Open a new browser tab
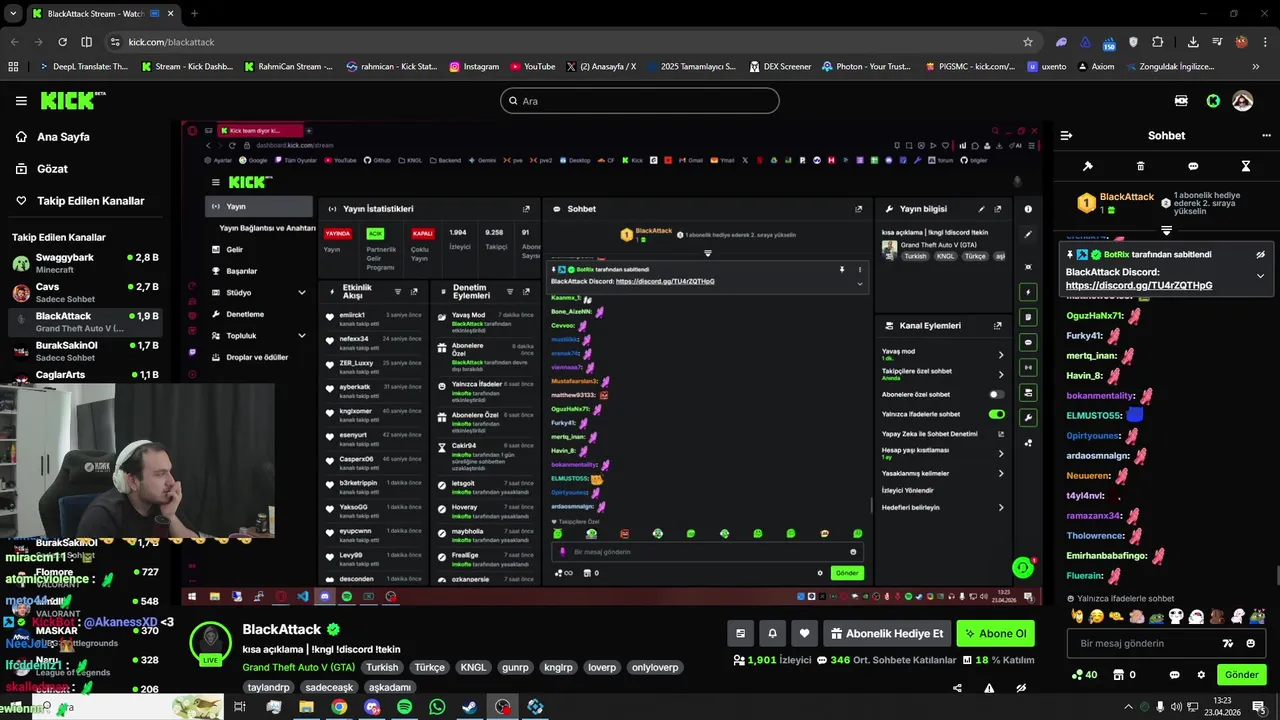This screenshot has width=1280, height=720. pyautogui.click(x=194, y=14)
